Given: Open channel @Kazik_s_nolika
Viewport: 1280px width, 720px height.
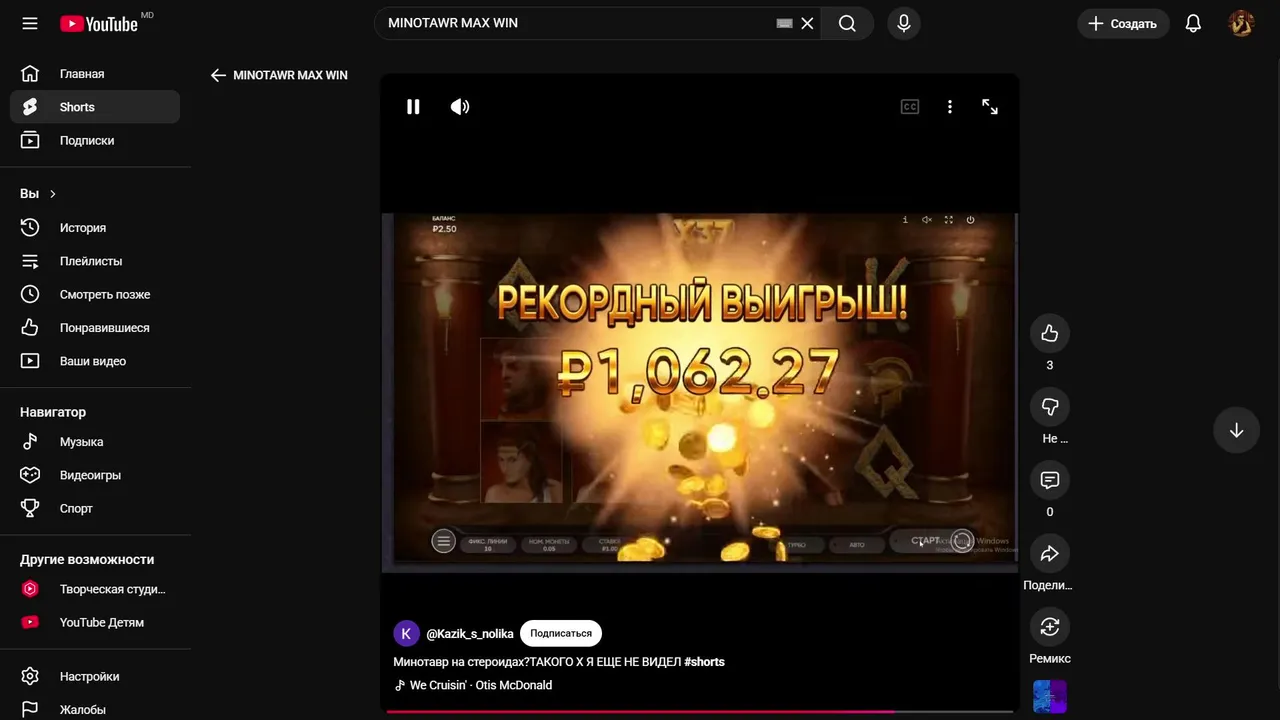Looking at the screenshot, I should [x=470, y=634].
